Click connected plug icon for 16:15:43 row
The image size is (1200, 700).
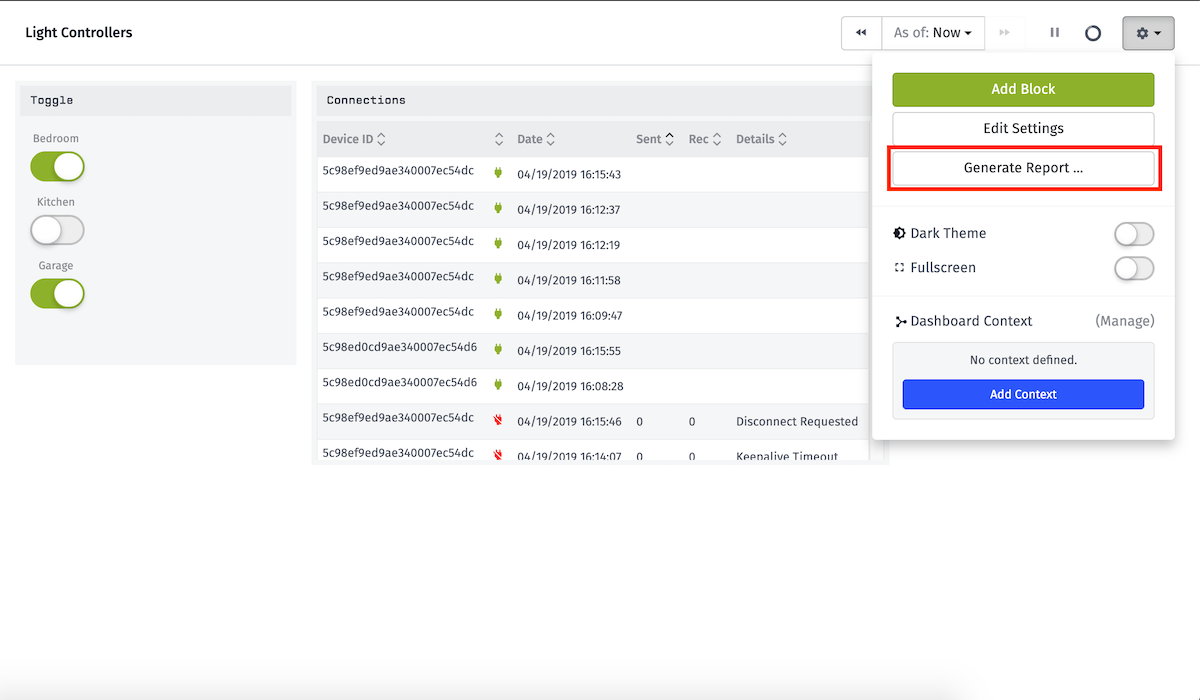[x=498, y=174]
